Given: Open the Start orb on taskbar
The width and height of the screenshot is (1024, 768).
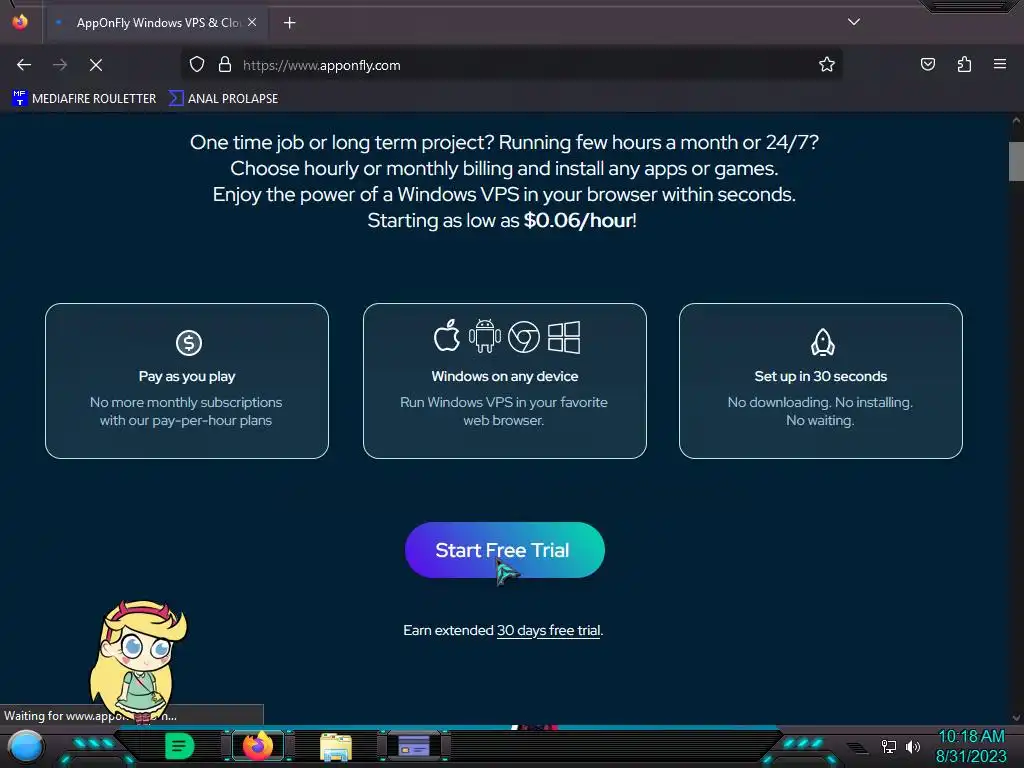Looking at the screenshot, I should (26, 747).
